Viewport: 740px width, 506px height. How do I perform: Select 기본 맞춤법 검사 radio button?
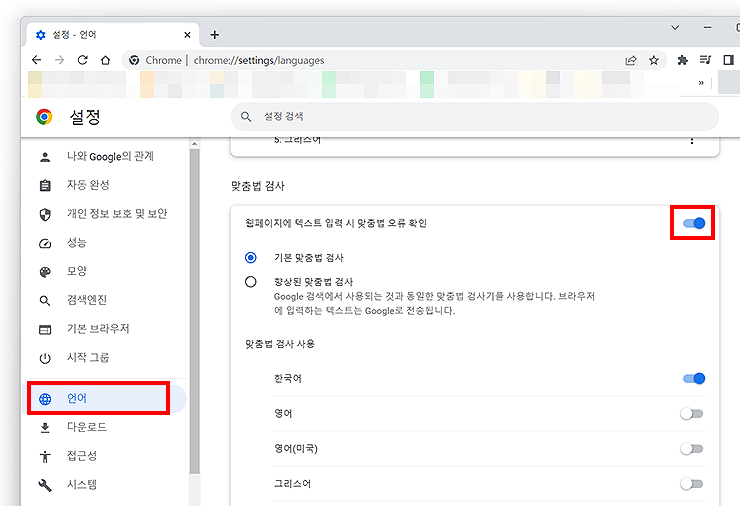coord(251,258)
